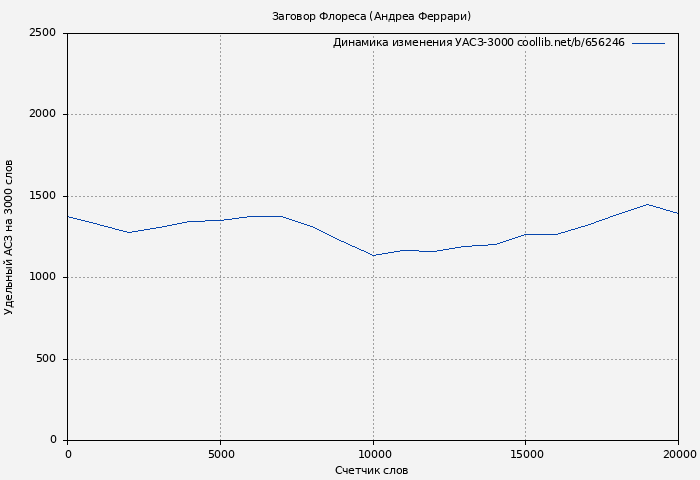700x480 pixels.
Task: Click the 1500 tick on the vertical axis
Action: [43, 196]
